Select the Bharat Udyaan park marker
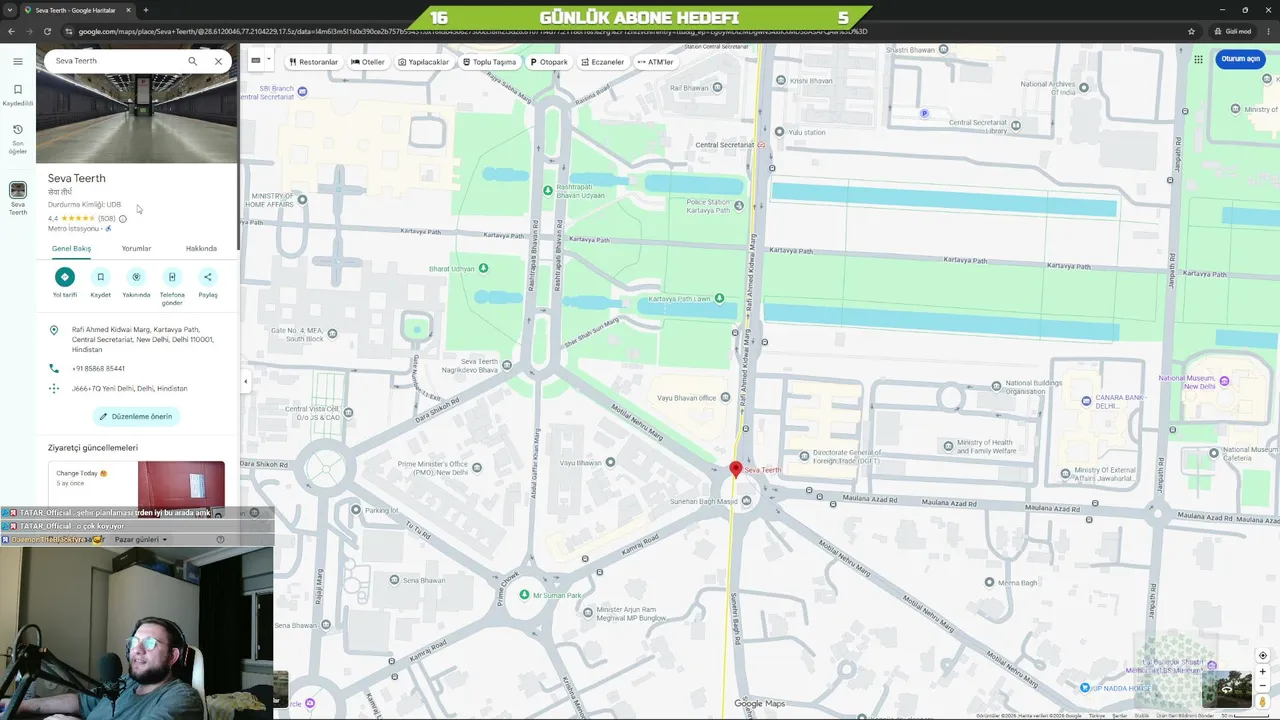The width and height of the screenshot is (1280, 720). coord(484,268)
